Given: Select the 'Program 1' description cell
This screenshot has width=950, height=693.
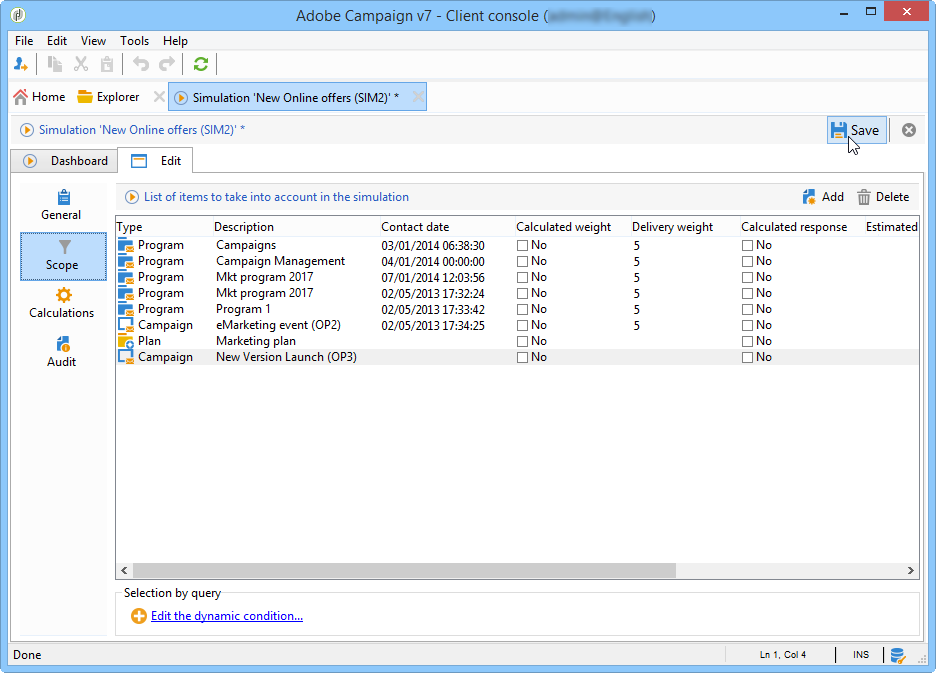Looking at the screenshot, I should coord(244,309).
